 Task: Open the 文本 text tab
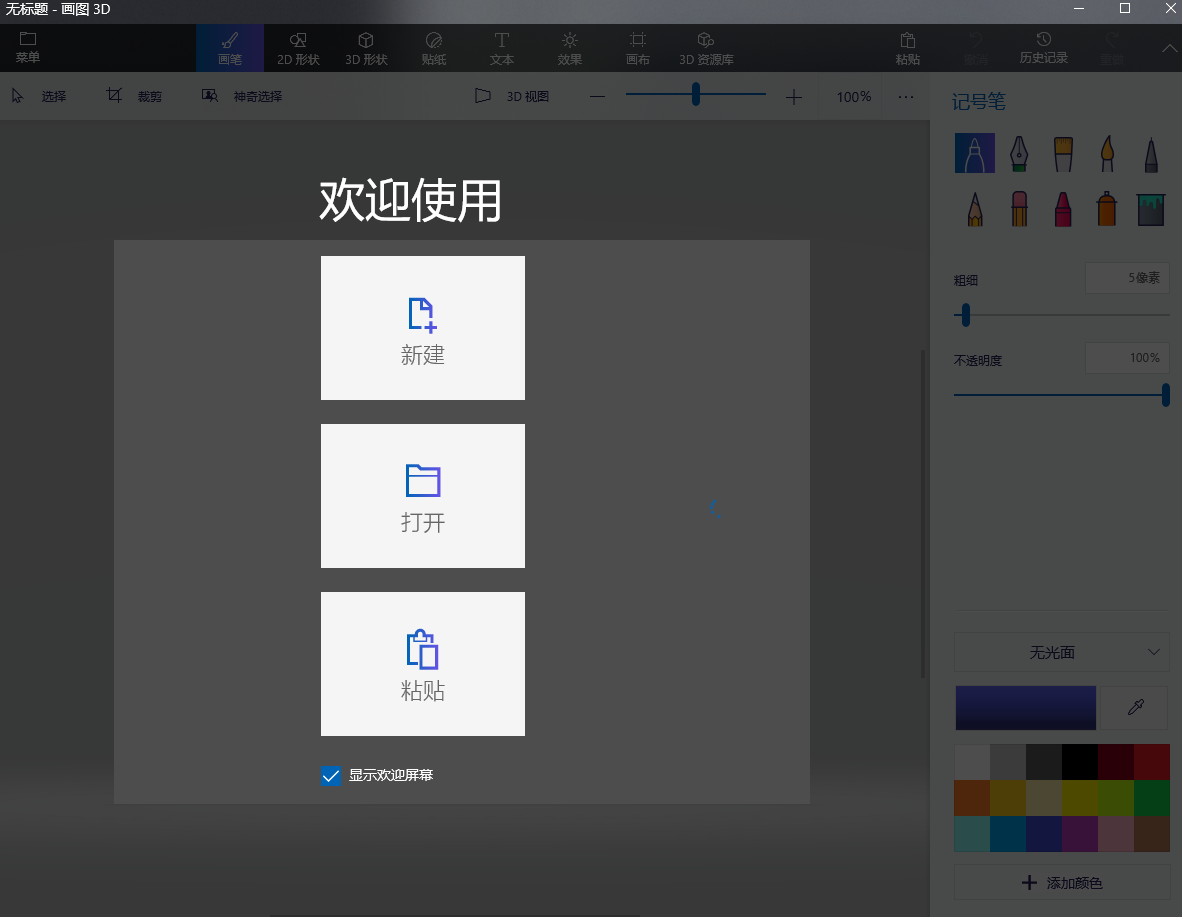coord(502,48)
